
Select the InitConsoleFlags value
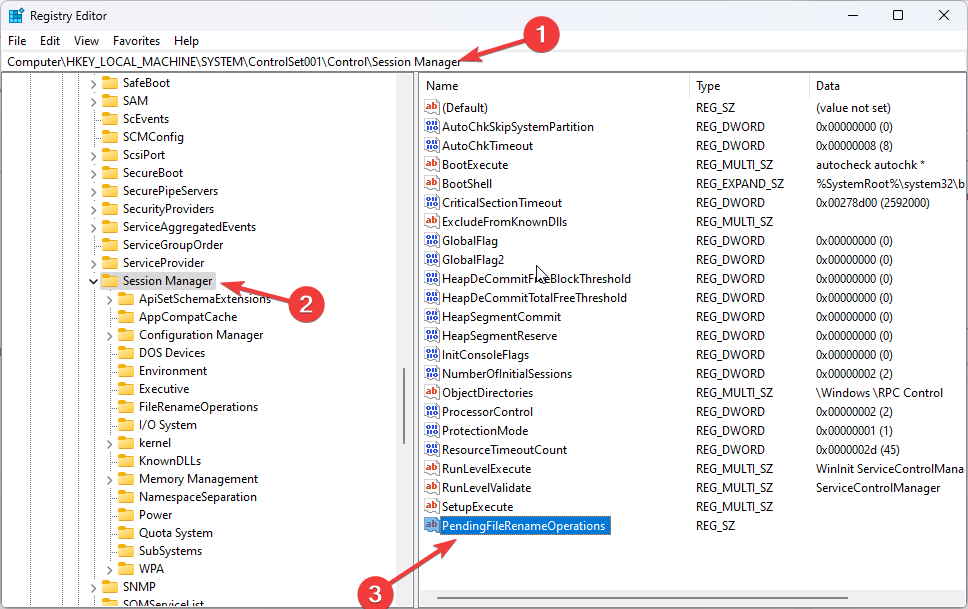[x=485, y=355]
